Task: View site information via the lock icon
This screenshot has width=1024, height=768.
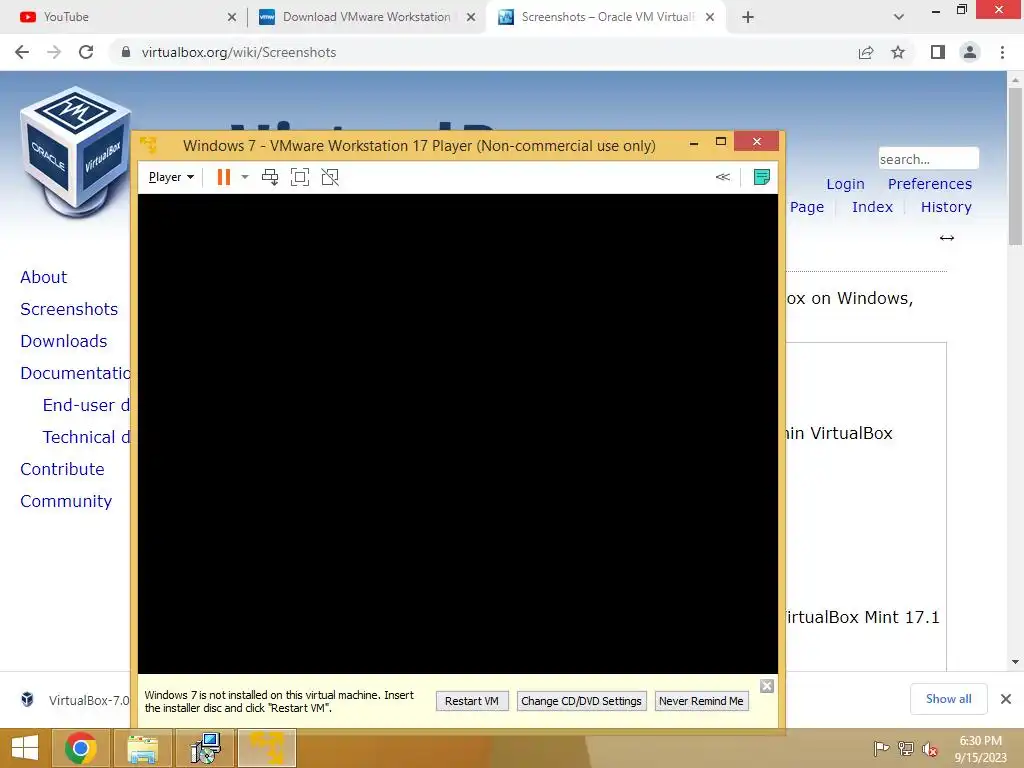Action: click(125, 52)
